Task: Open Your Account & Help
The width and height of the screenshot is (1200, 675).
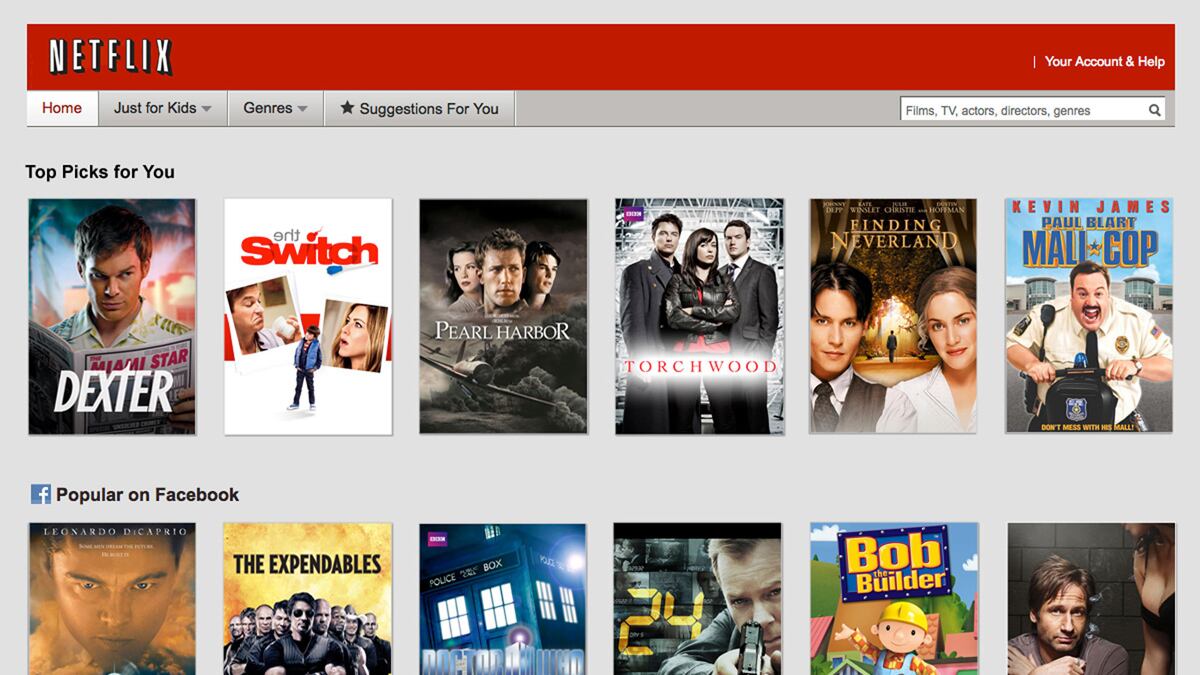Action: pos(1103,61)
